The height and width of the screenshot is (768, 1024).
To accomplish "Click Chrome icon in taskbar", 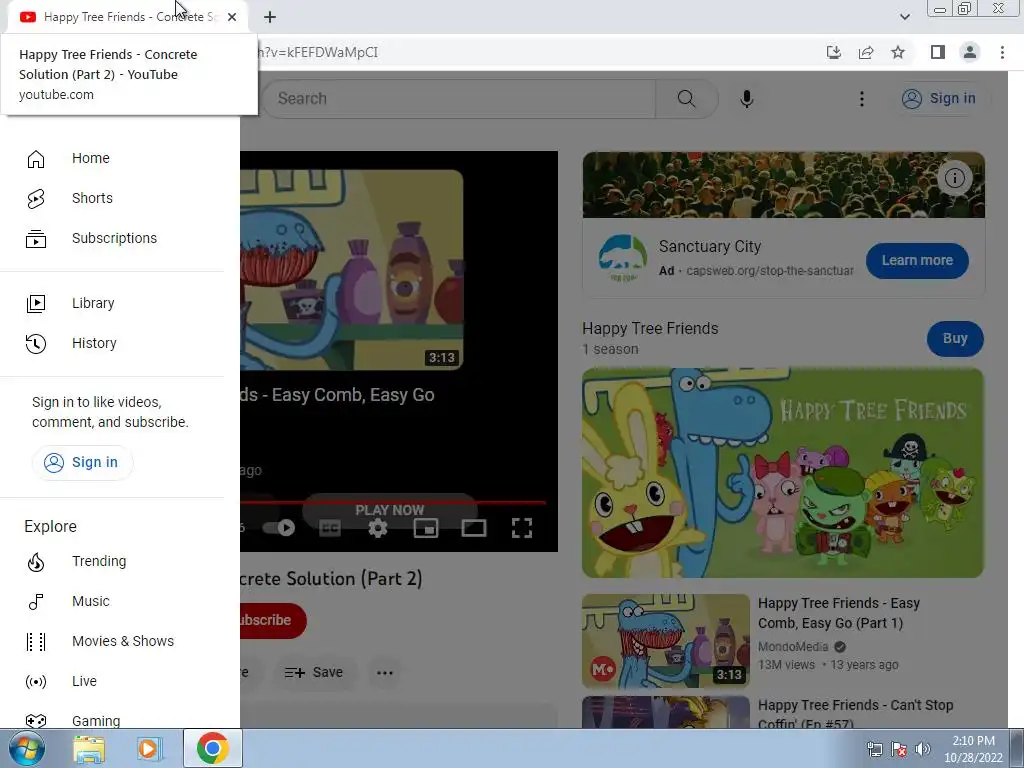I will [x=212, y=748].
